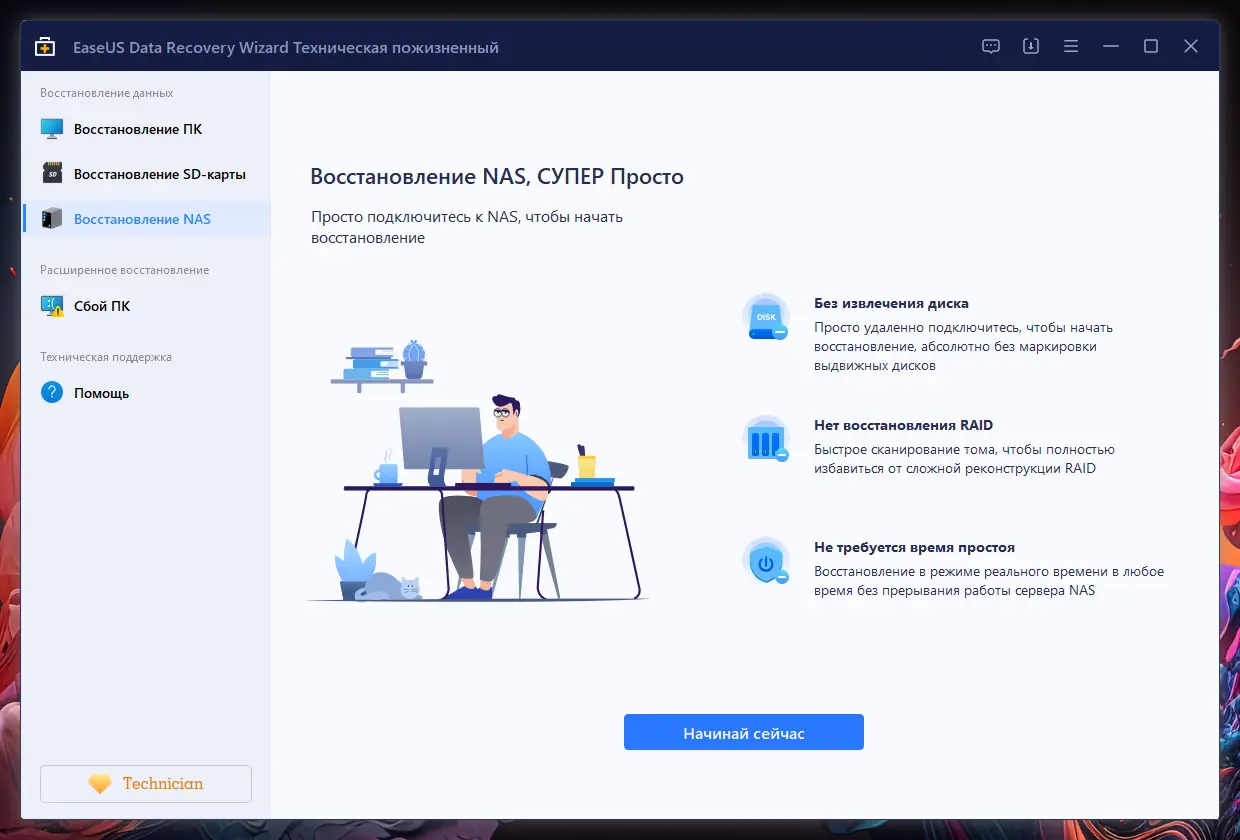1240x840 pixels.
Task: Open Сбой ПК section
Action: pyautogui.click(x=146, y=306)
